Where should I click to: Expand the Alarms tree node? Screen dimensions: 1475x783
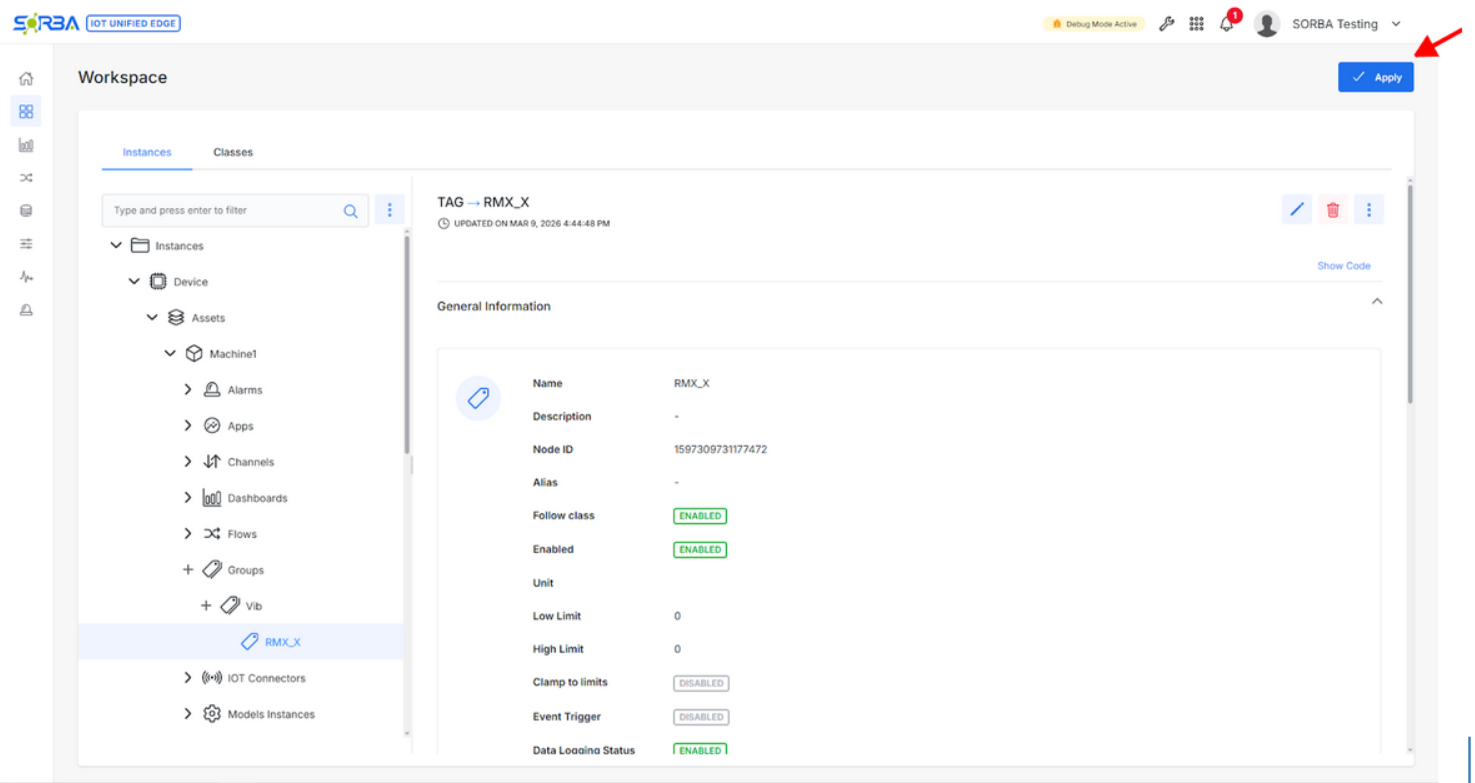tap(188, 390)
